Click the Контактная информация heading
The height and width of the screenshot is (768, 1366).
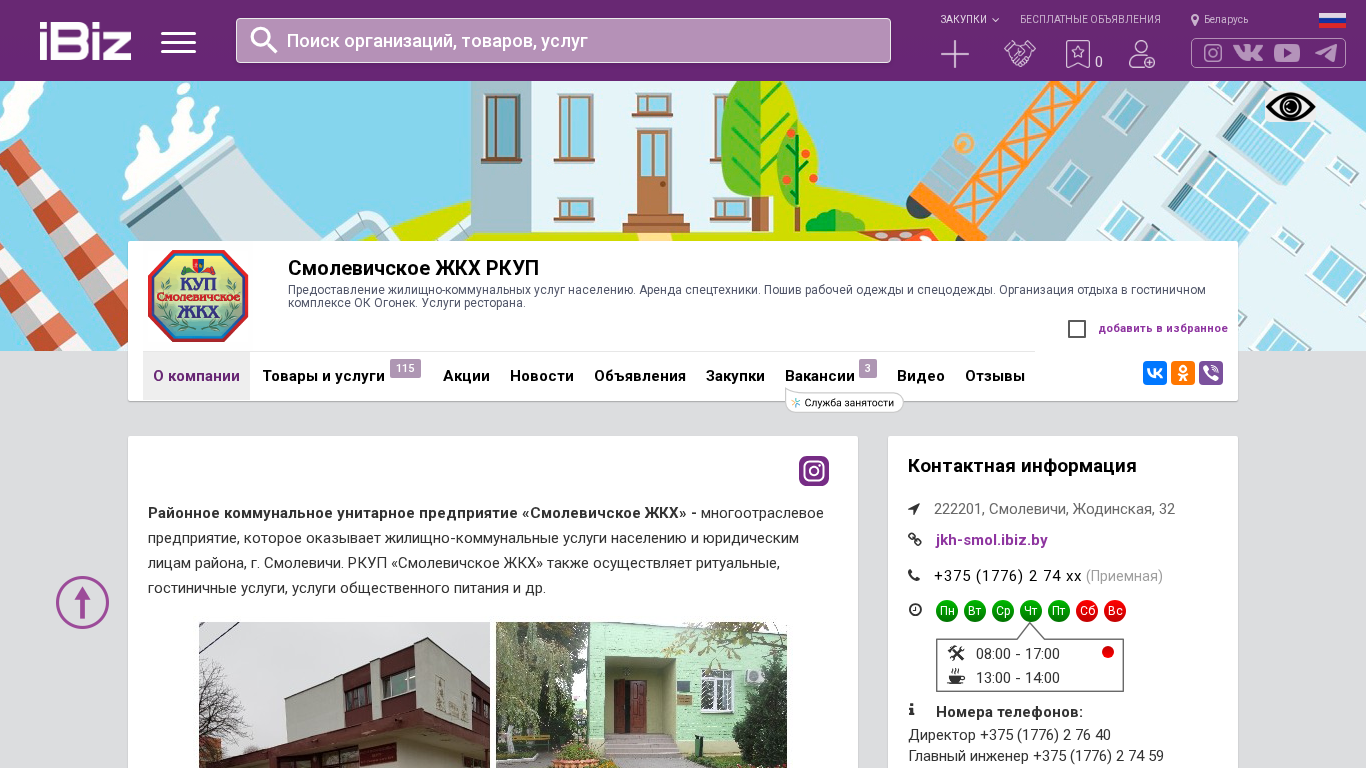coord(1022,466)
